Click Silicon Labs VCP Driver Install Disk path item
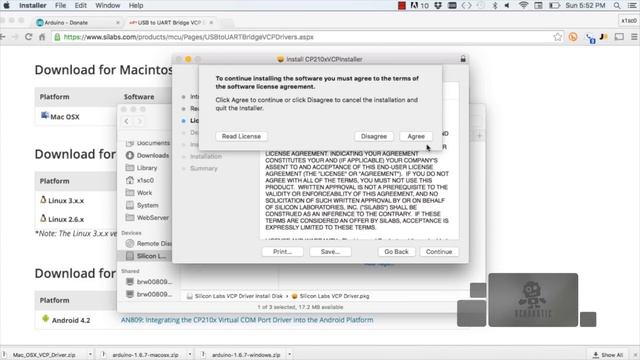640x360 pixels. (x=235, y=296)
